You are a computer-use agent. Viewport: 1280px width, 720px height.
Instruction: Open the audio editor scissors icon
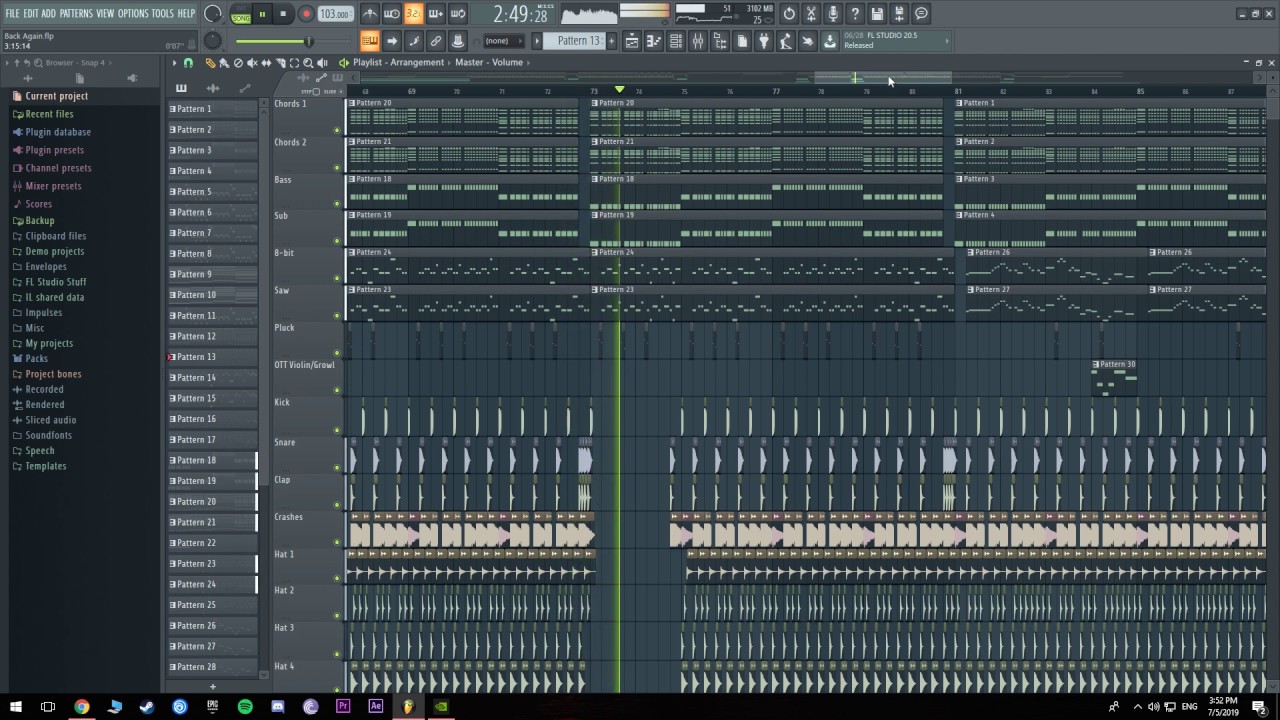pos(811,14)
